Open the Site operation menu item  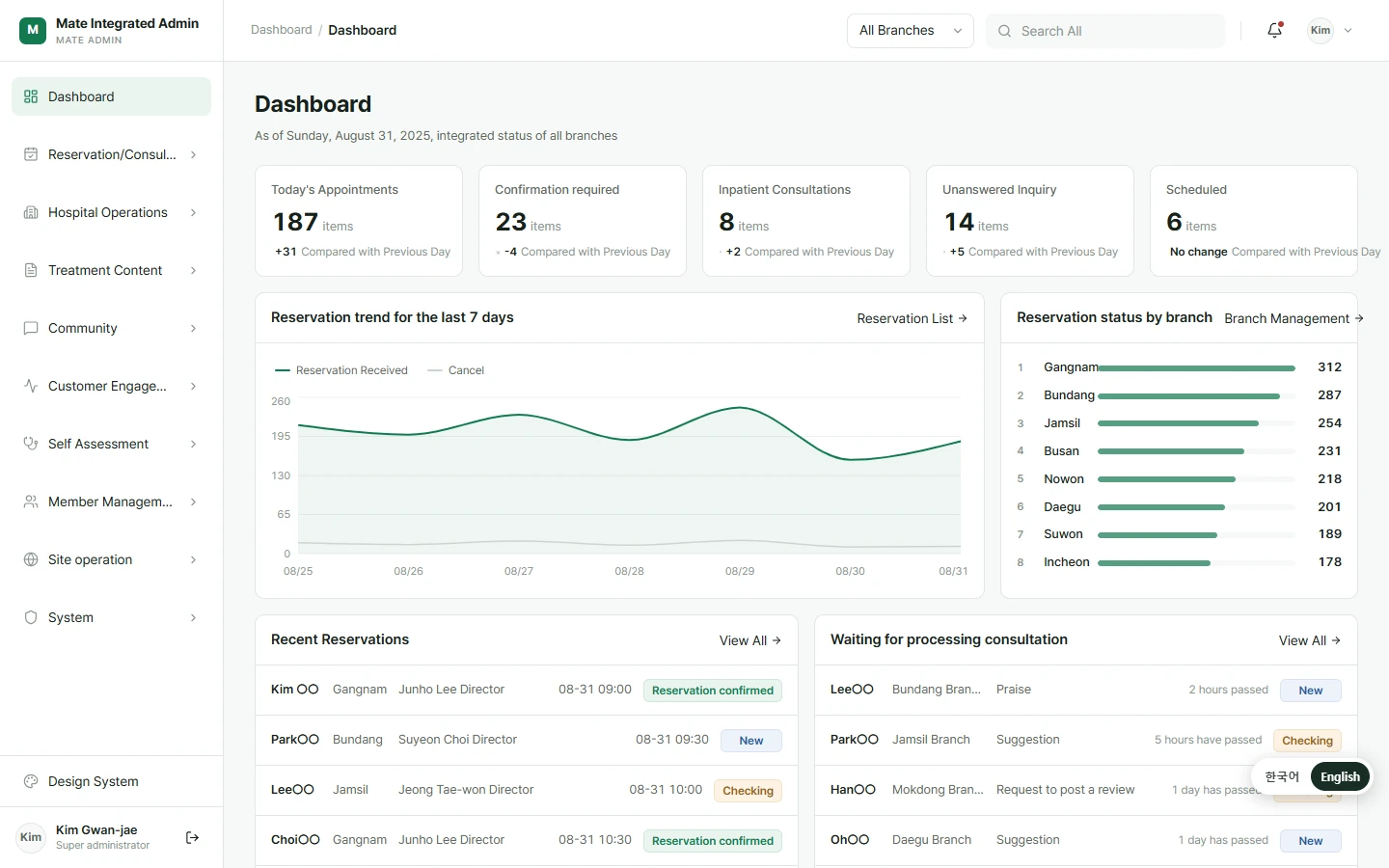pyautogui.click(x=112, y=559)
